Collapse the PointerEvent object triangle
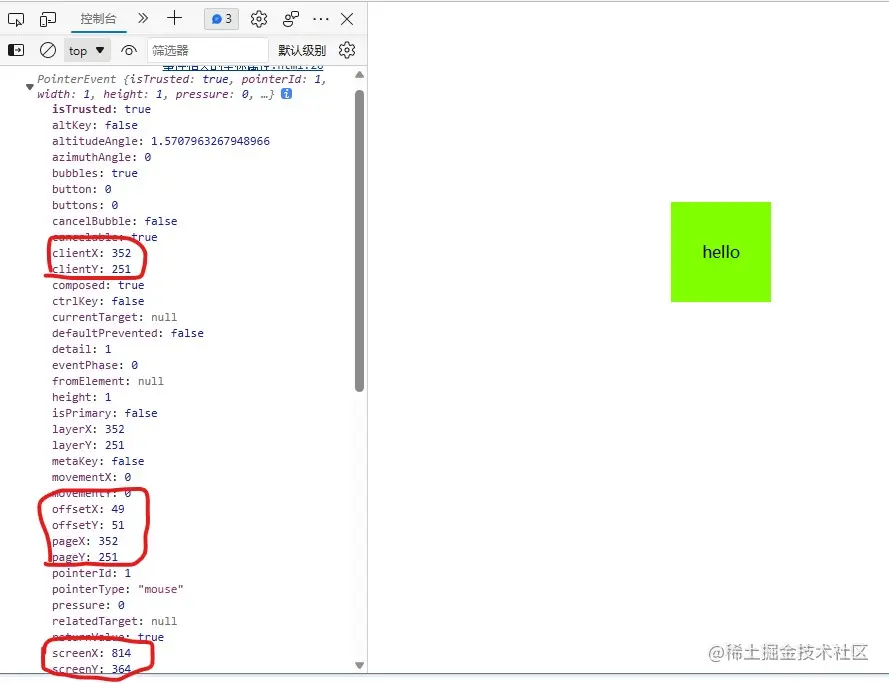The width and height of the screenshot is (889, 683). tap(29, 87)
